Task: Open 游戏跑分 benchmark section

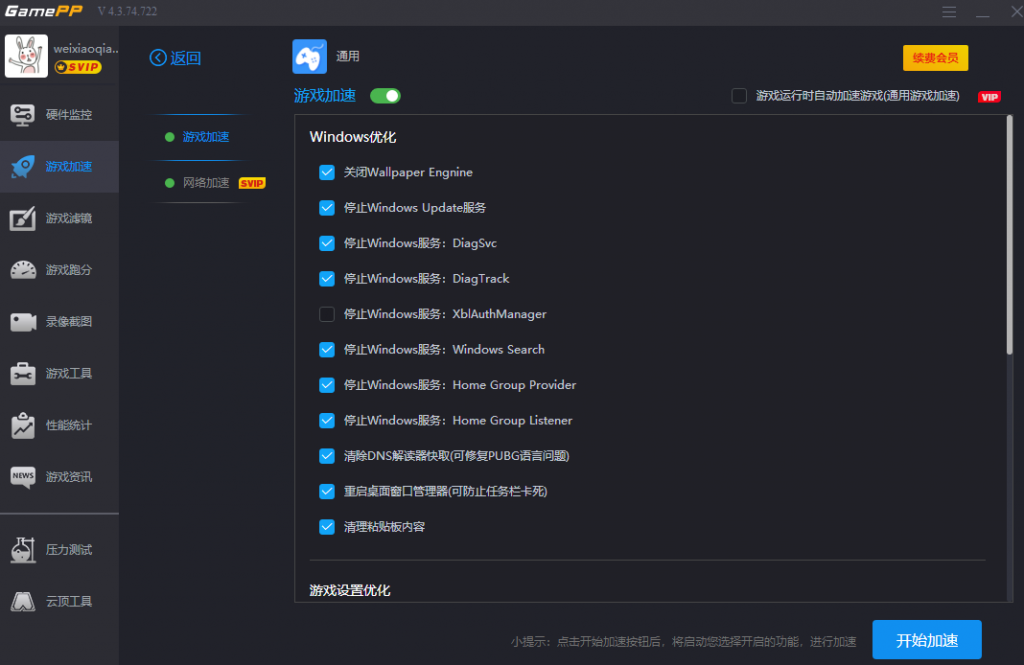Action: 59,270
